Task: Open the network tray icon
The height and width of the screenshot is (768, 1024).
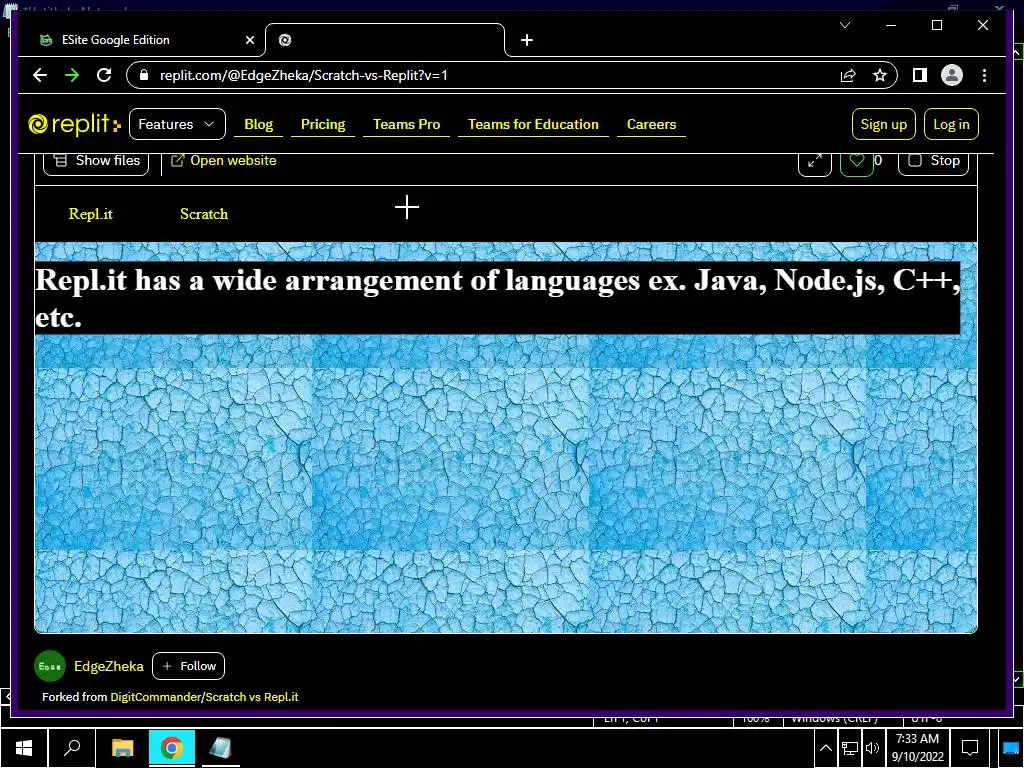Action: point(850,748)
